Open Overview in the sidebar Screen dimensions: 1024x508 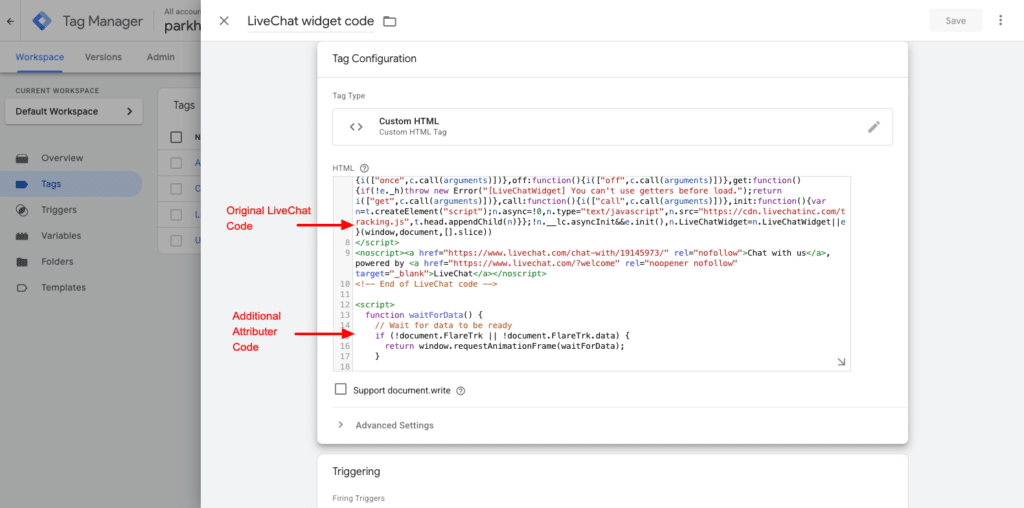pyautogui.click(x=62, y=158)
